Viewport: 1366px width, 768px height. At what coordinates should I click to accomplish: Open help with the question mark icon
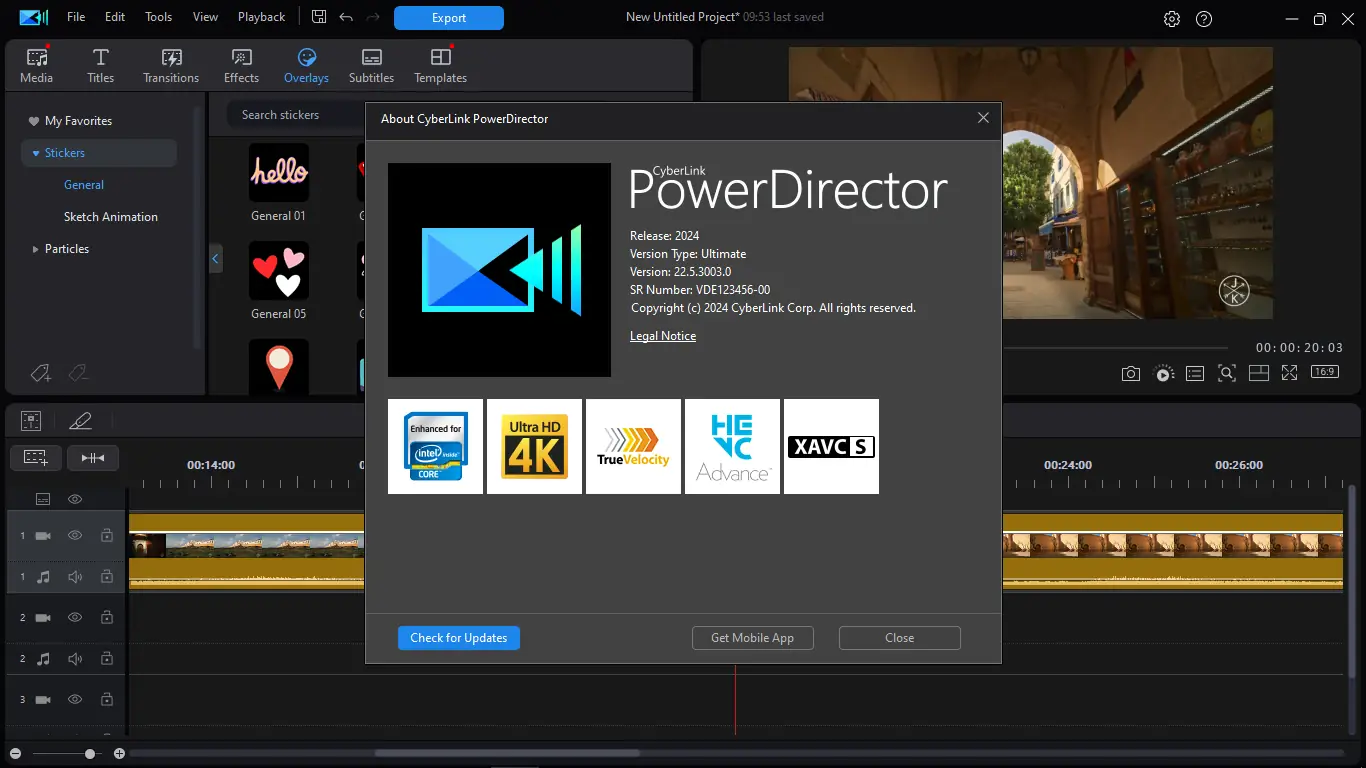coord(1204,19)
